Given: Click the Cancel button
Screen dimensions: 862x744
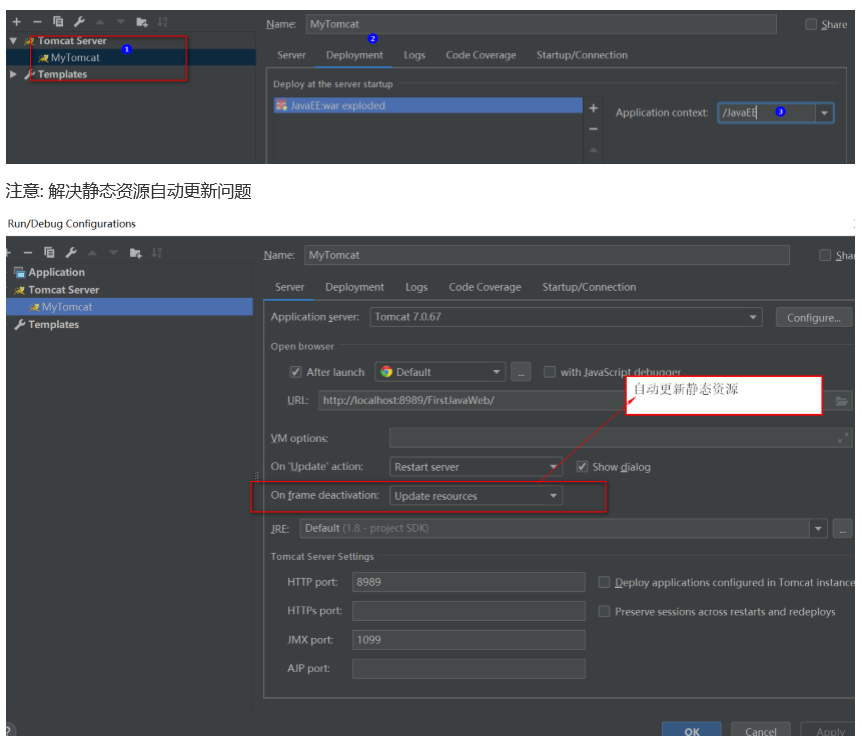Looking at the screenshot, I should pyautogui.click(x=761, y=730).
